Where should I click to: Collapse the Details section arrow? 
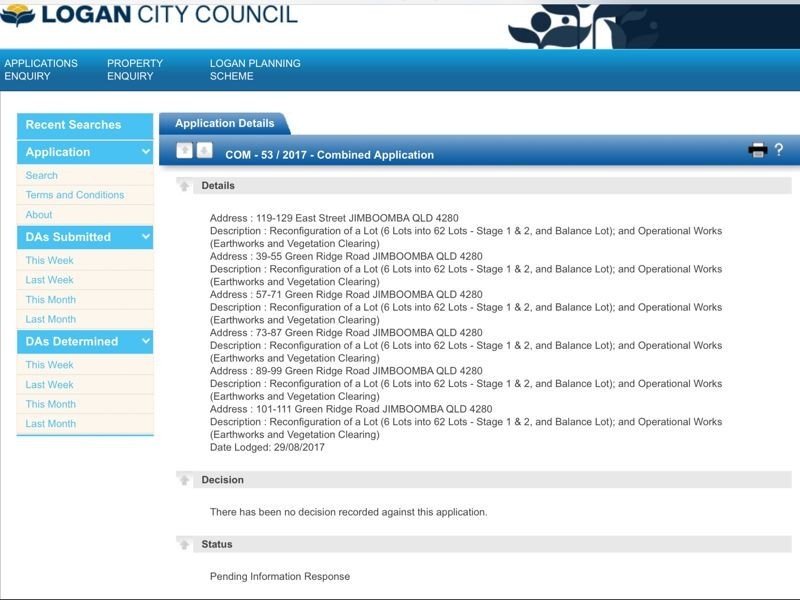tap(185, 186)
